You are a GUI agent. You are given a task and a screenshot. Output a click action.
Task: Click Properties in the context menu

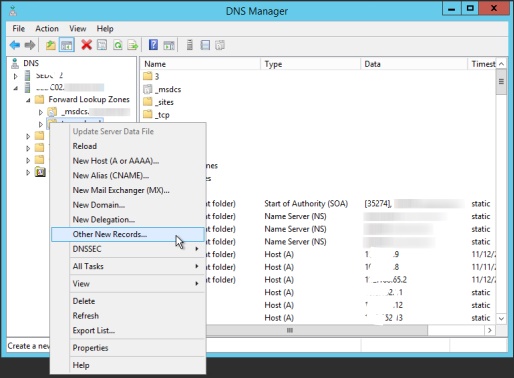(x=90, y=348)
